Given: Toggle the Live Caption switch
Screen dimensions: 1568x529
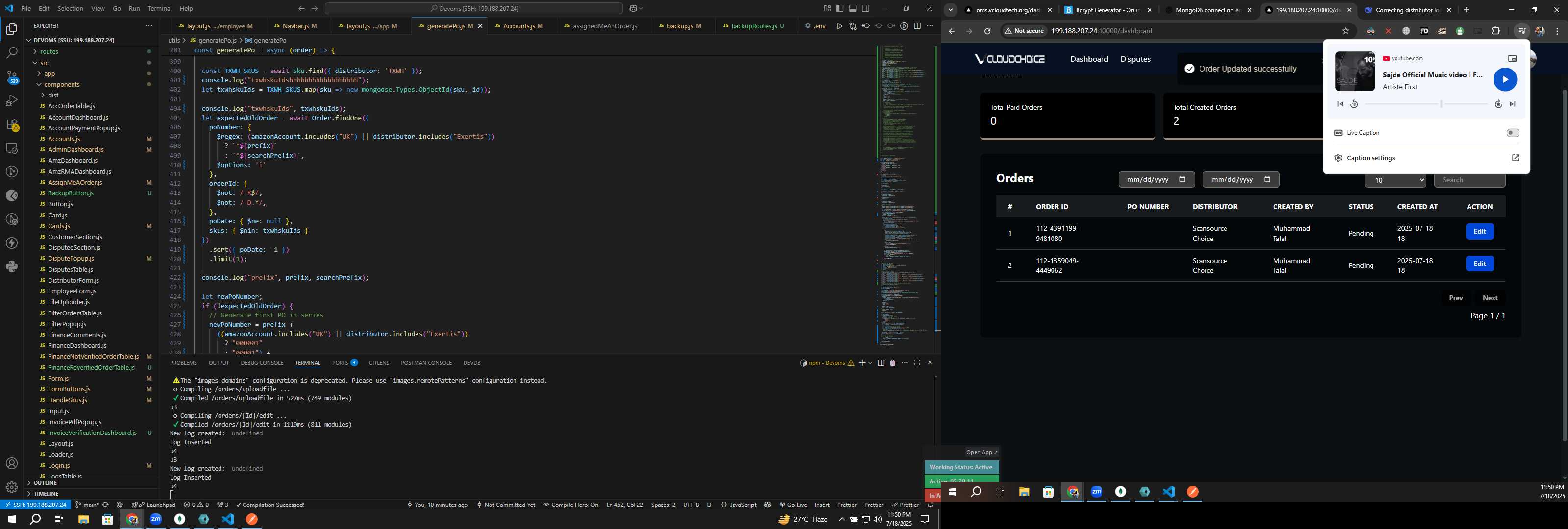Looking at the screenshot, I should 1513,133.
